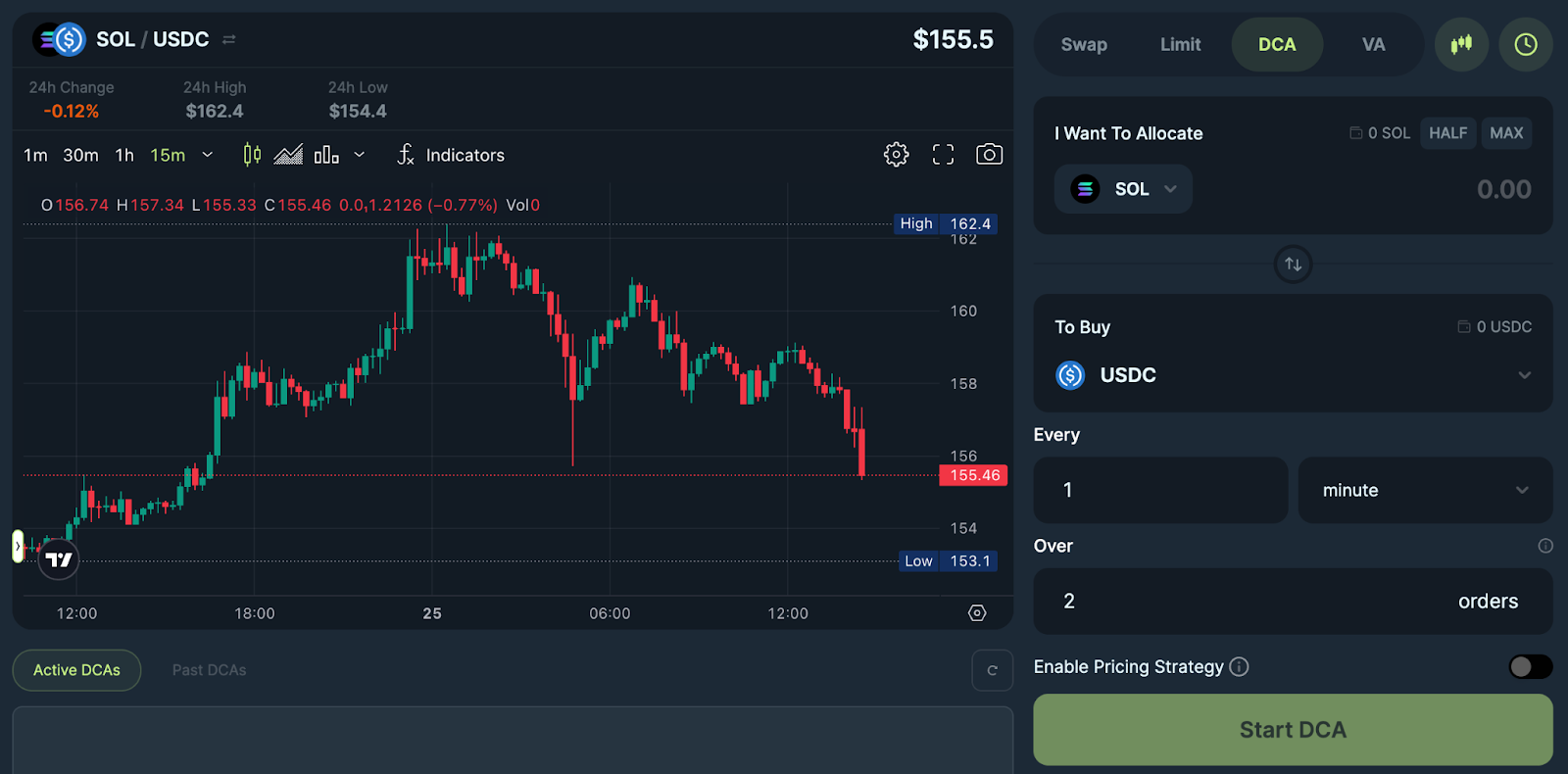
Task: Click the SOL wallet balance icon
Action: point(1355,133)
